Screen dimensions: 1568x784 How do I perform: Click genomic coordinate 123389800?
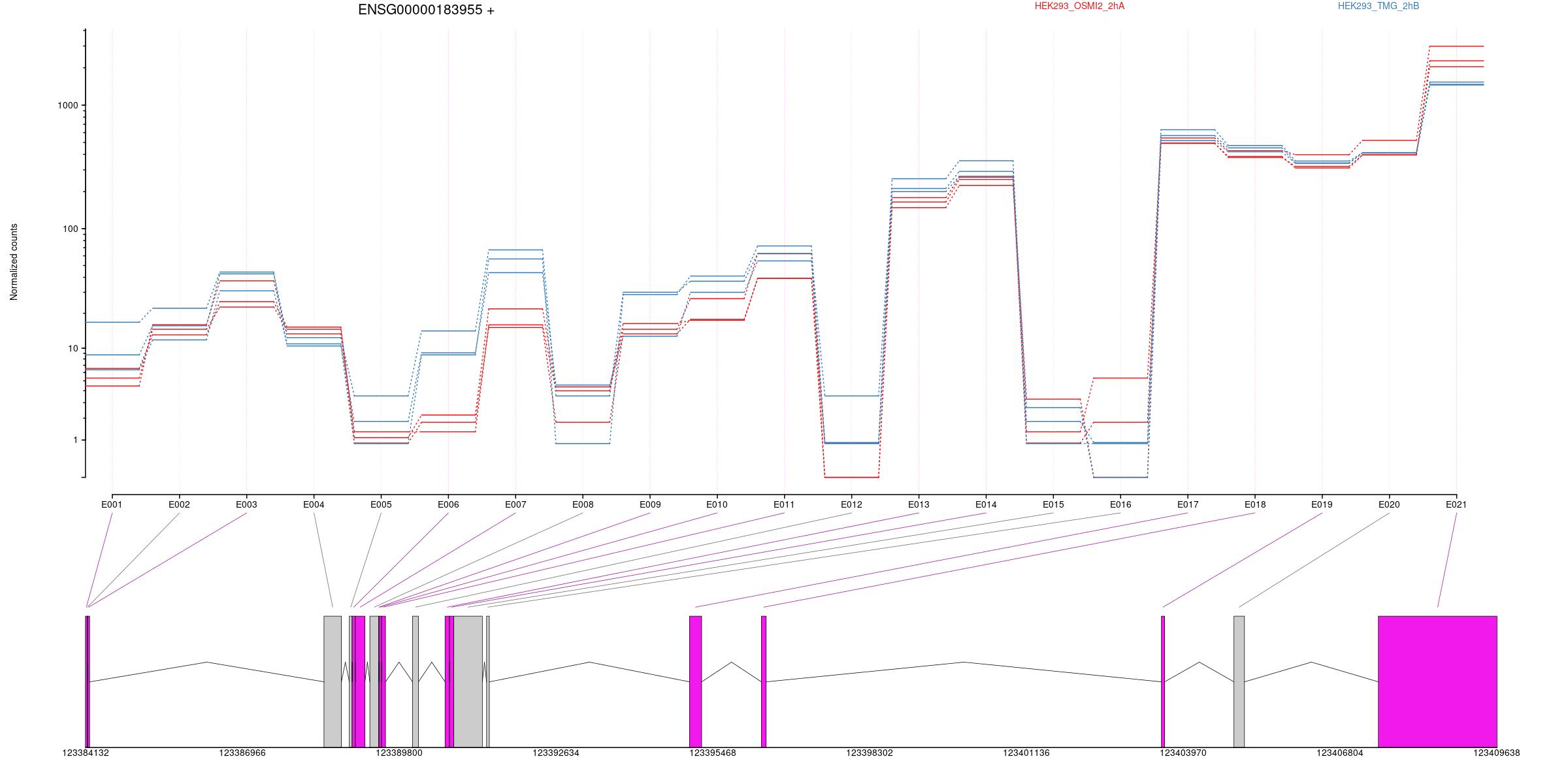[399, 753]
